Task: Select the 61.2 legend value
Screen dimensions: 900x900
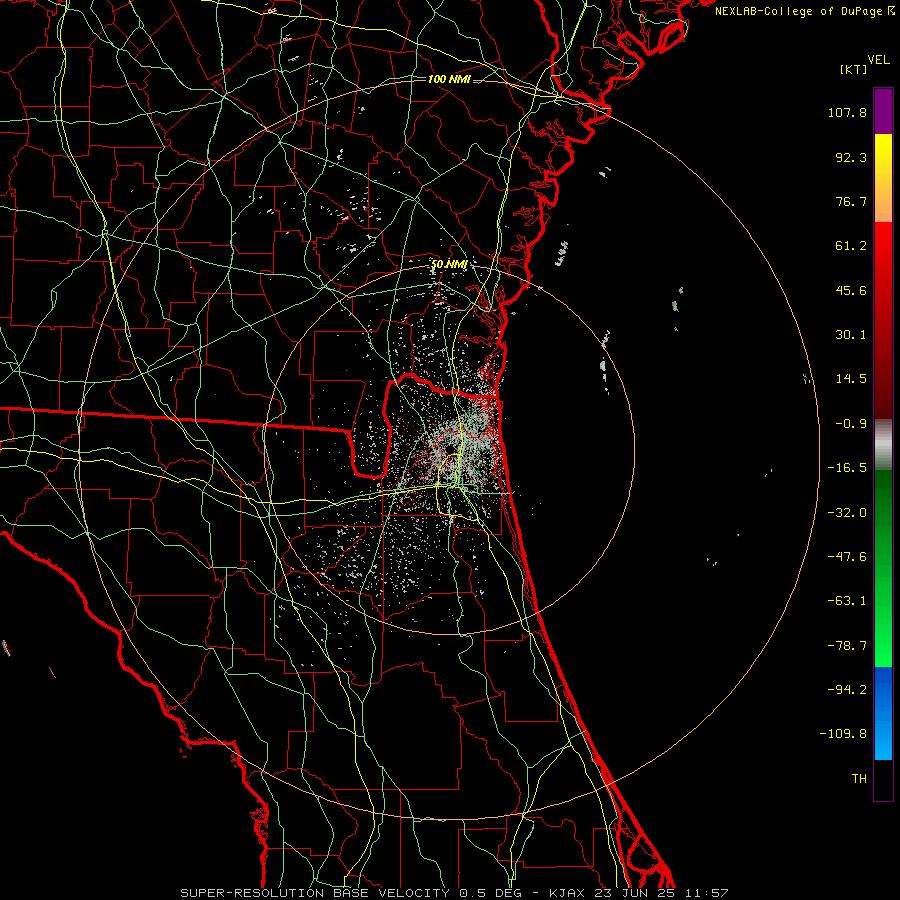Action: 851,246
